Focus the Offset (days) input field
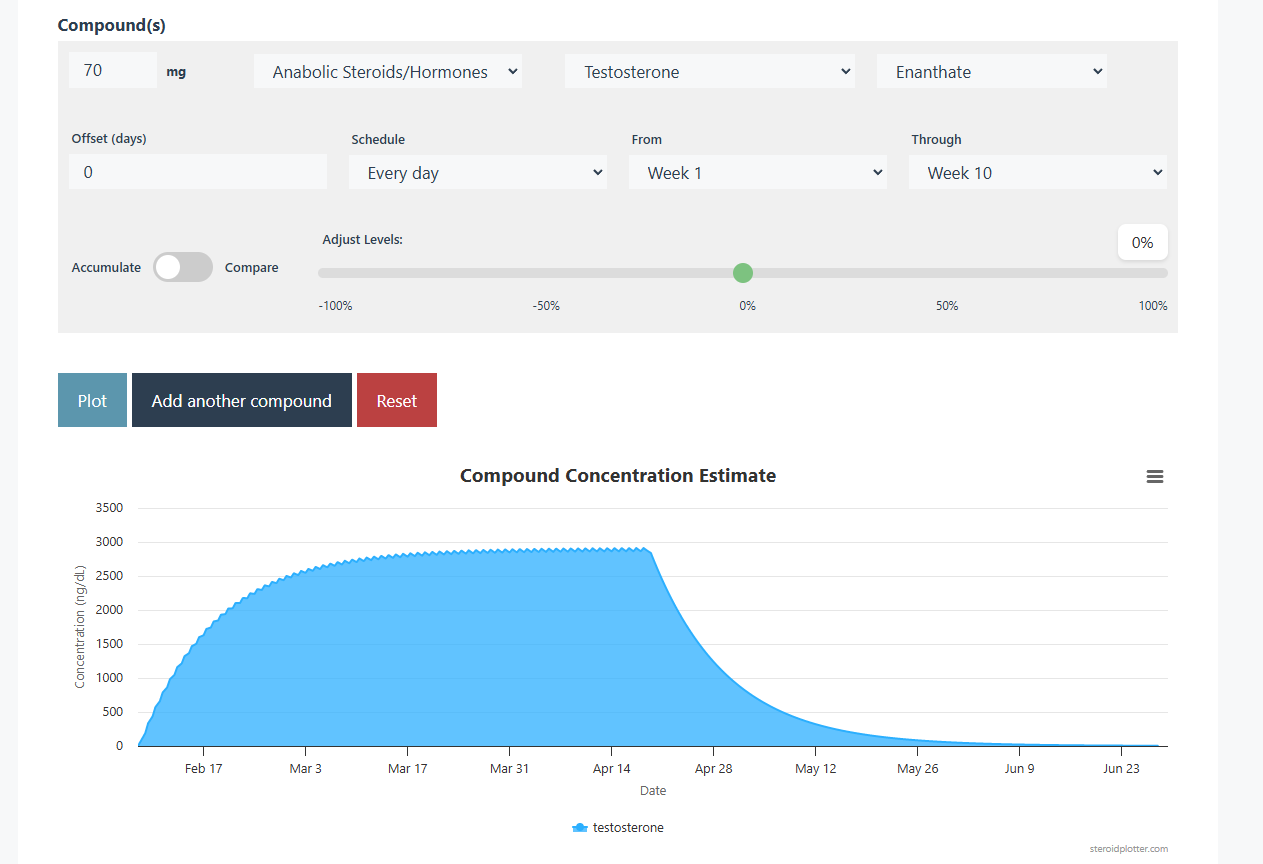Image resolution: width=1263 pixels, height=864 pixels. pos(197,172)
